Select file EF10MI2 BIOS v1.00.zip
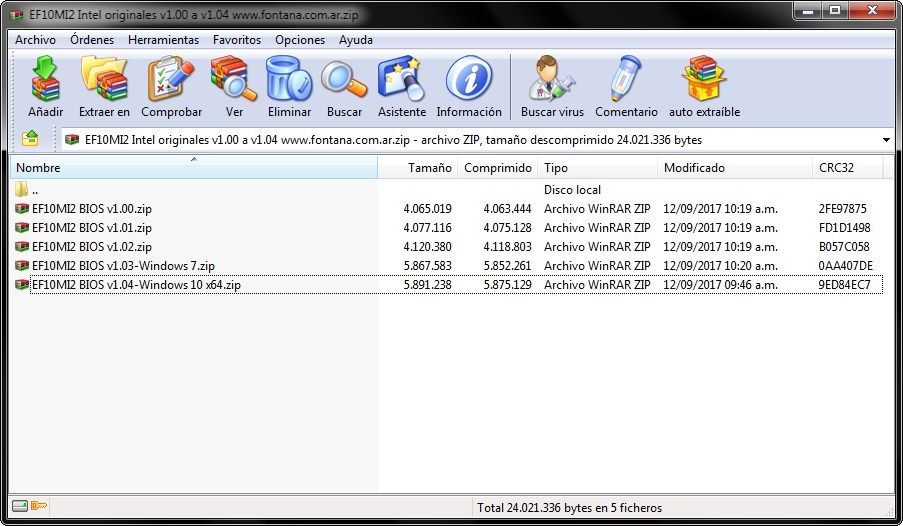Screen dimensions: 903x526 (x=92, y=209)
